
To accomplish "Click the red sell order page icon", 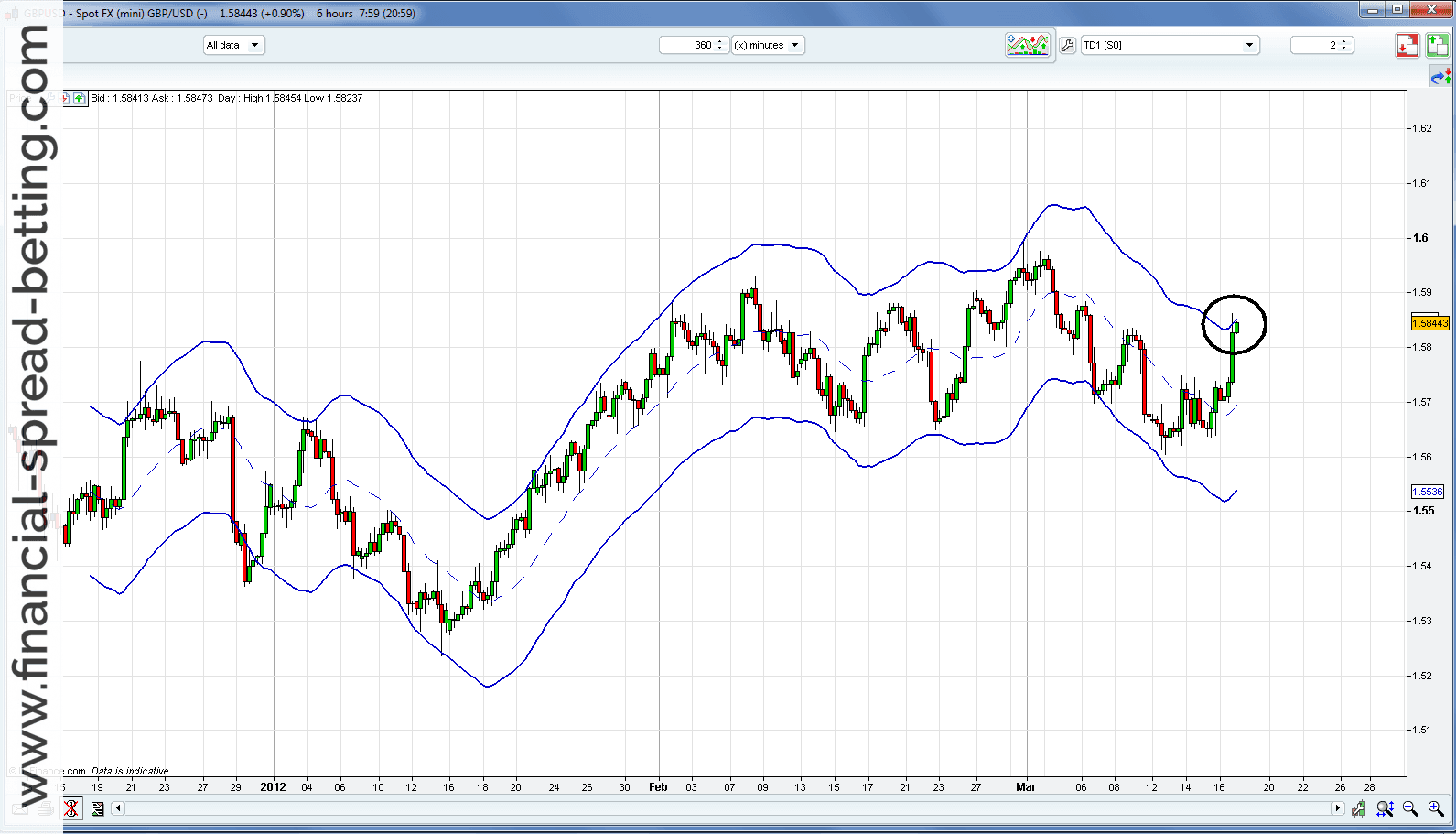I will (1407, 45).
